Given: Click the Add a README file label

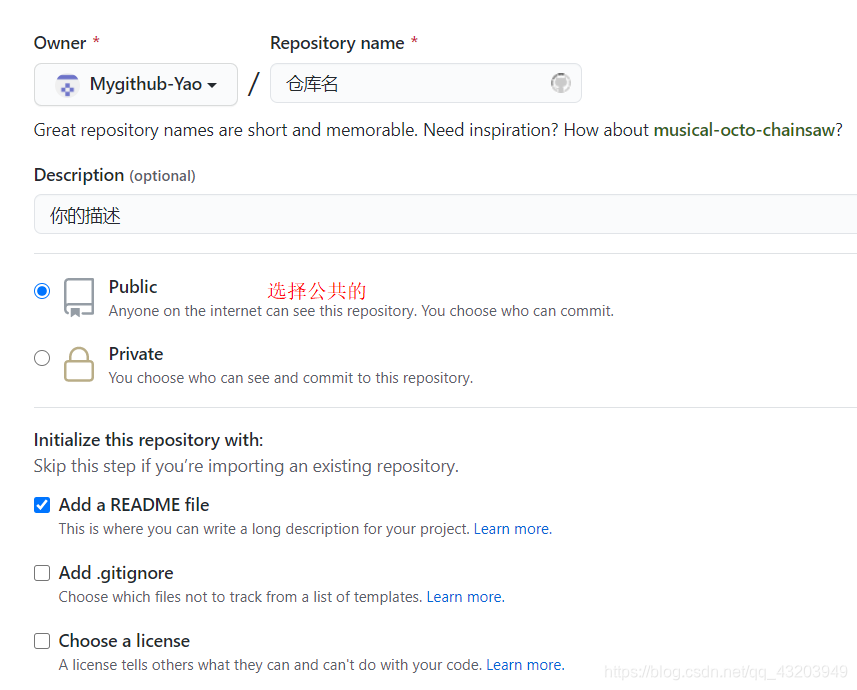Looking at the screenshot, I should (x=134, y=505).
